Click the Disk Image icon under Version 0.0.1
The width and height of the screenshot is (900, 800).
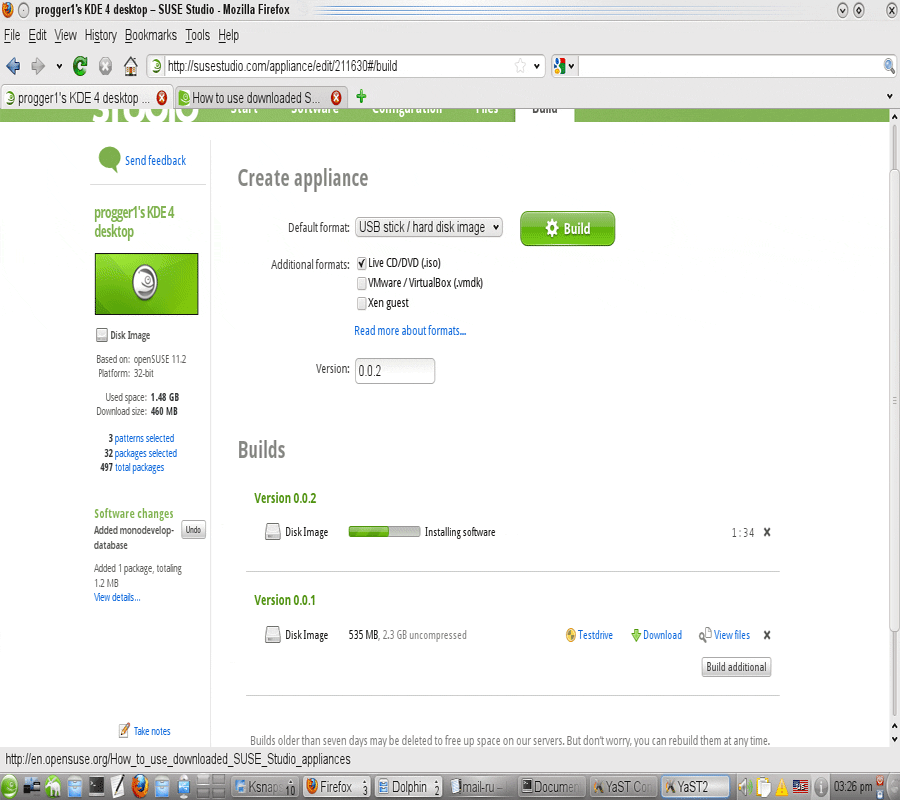273,635
